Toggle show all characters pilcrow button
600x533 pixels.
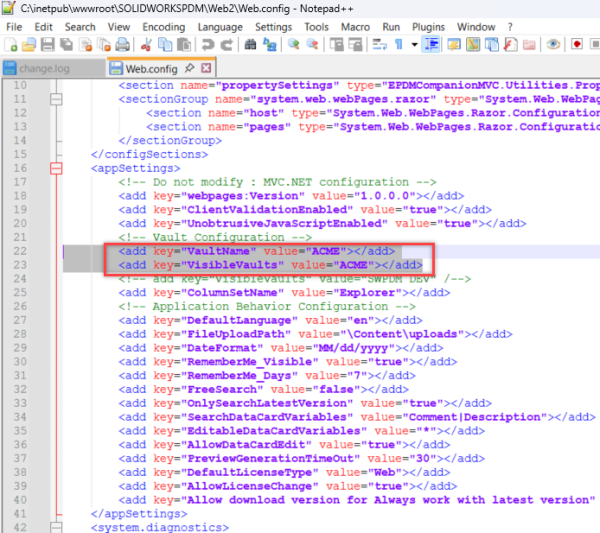(x=398, y=45)
